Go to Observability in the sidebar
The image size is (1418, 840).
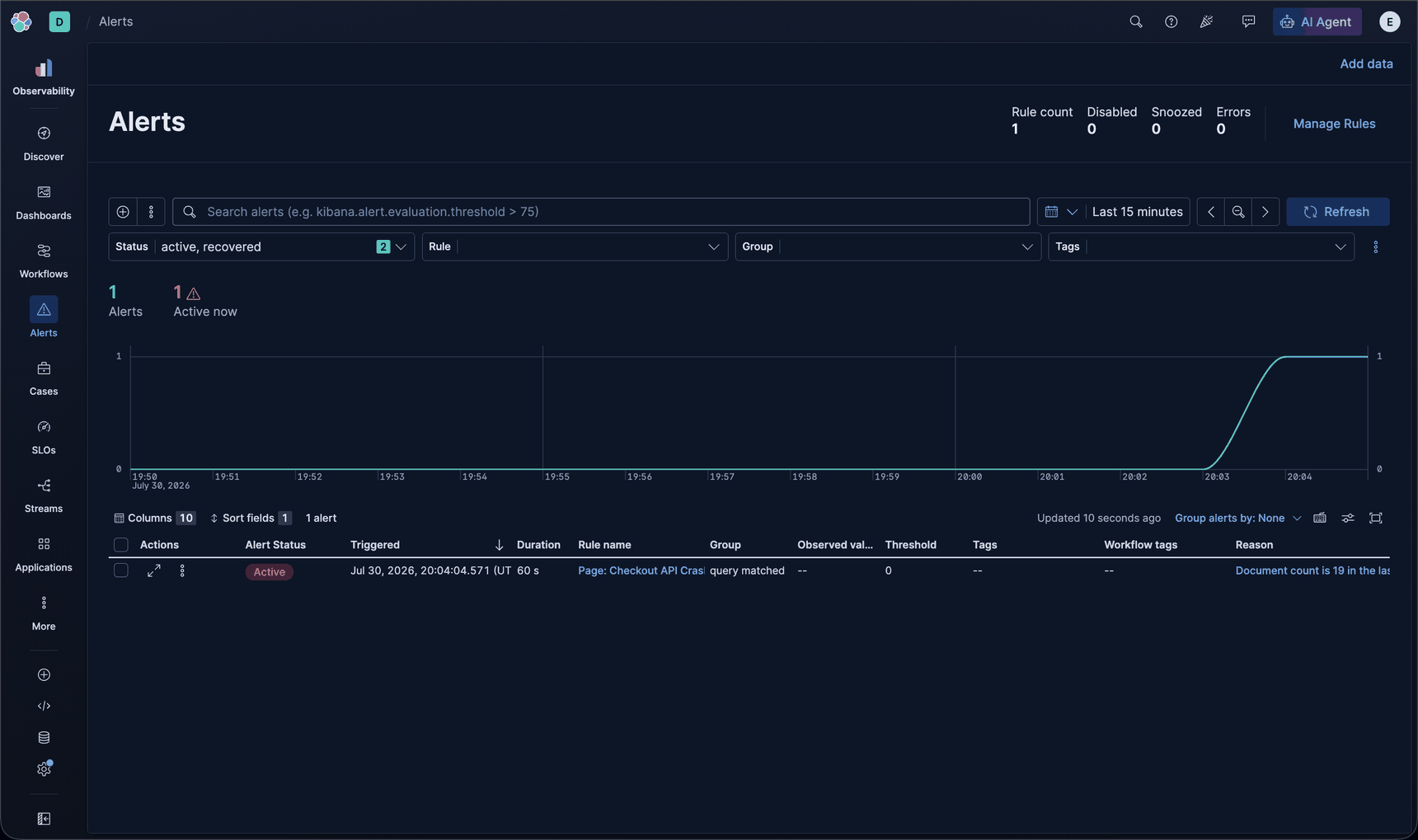[44, 77]
